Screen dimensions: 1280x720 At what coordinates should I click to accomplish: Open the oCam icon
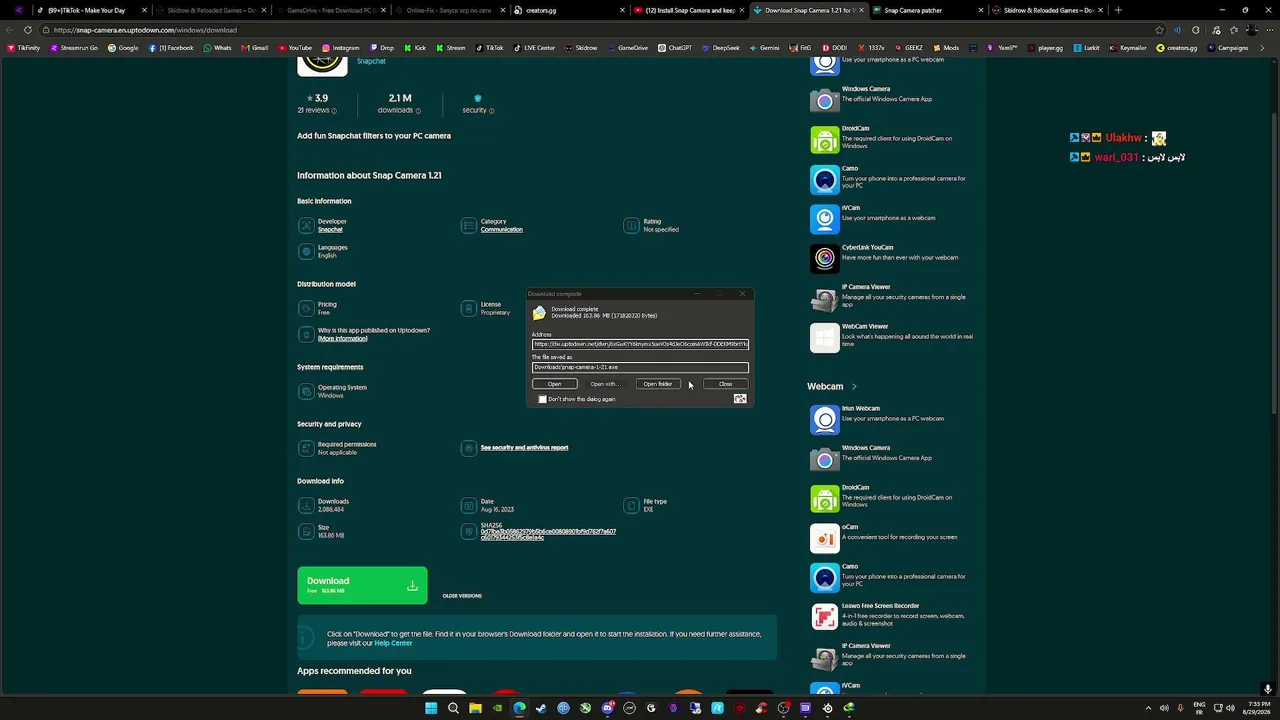[x=824, y=538]
